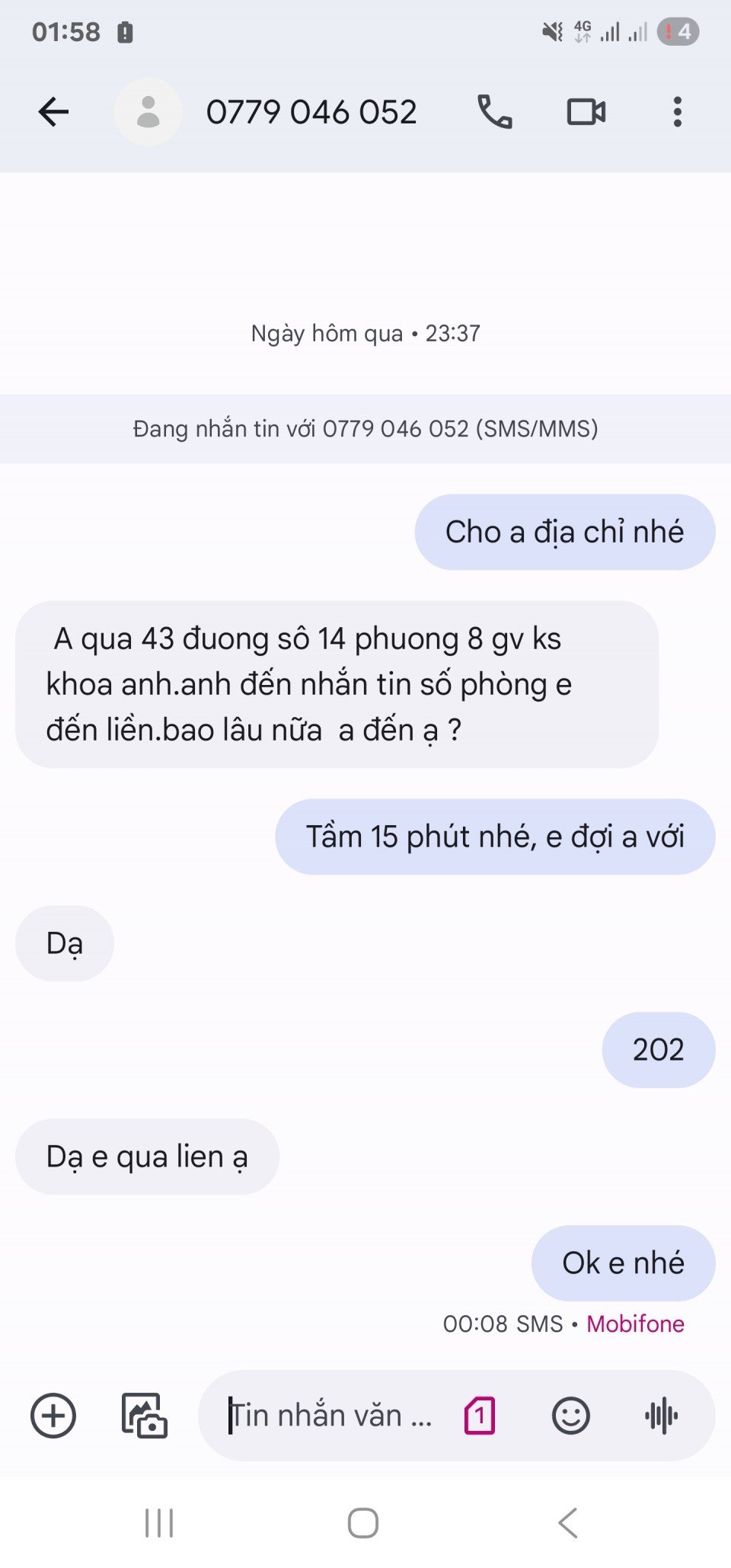Tap the Home button in the navigation bar
731x1568 pixels.
[363, 1523]
